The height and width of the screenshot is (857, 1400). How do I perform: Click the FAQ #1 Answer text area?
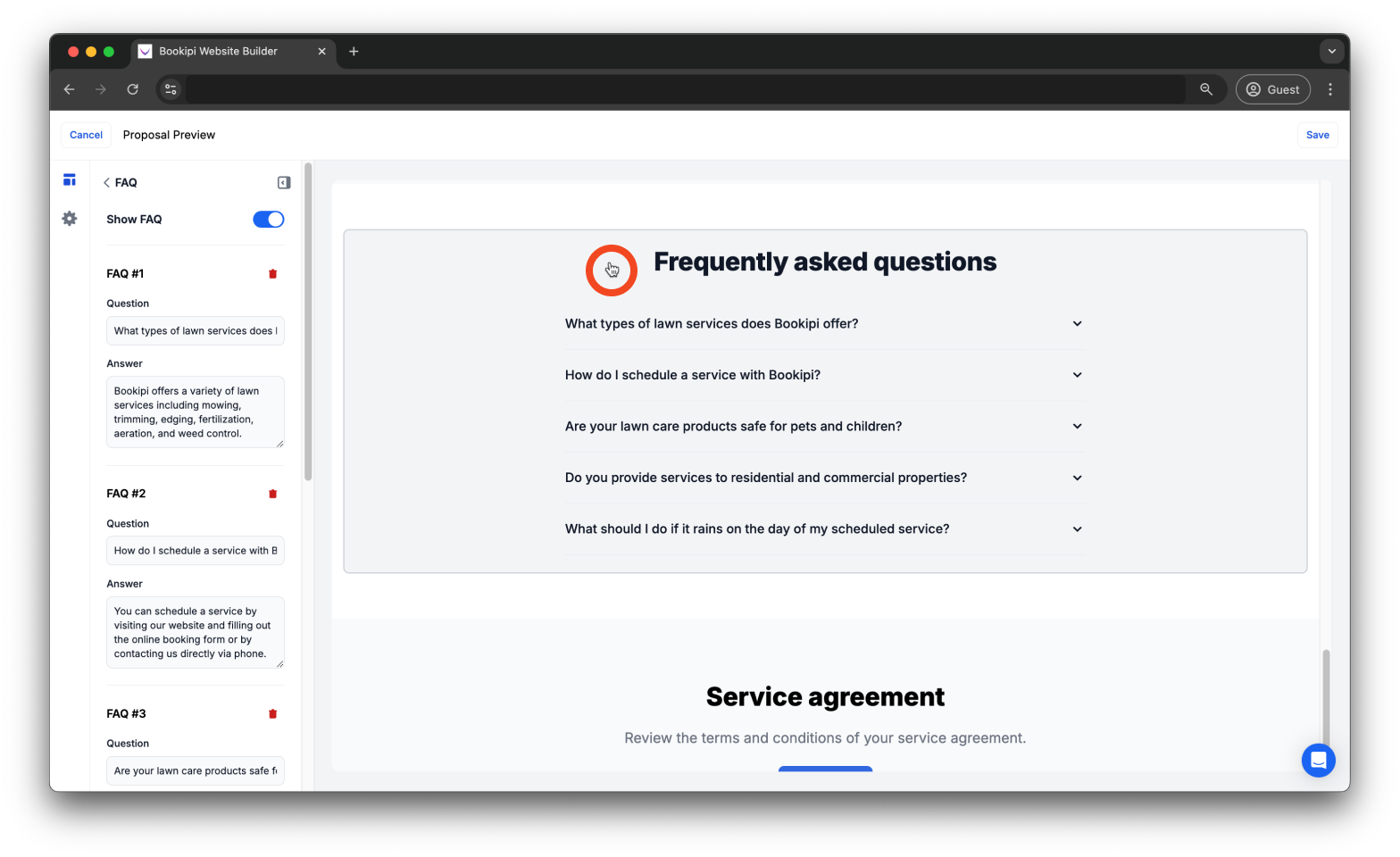196,412
